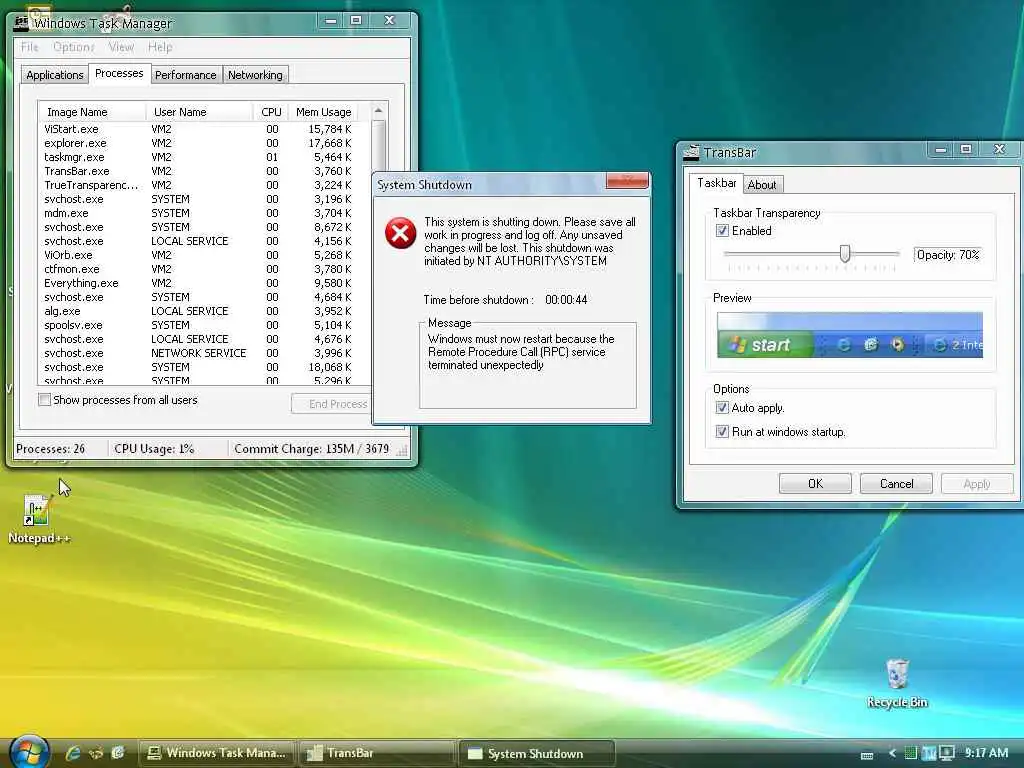1024x768 pixels.
Task: Click Apply in the TransBar window
Action: (977, 484)
